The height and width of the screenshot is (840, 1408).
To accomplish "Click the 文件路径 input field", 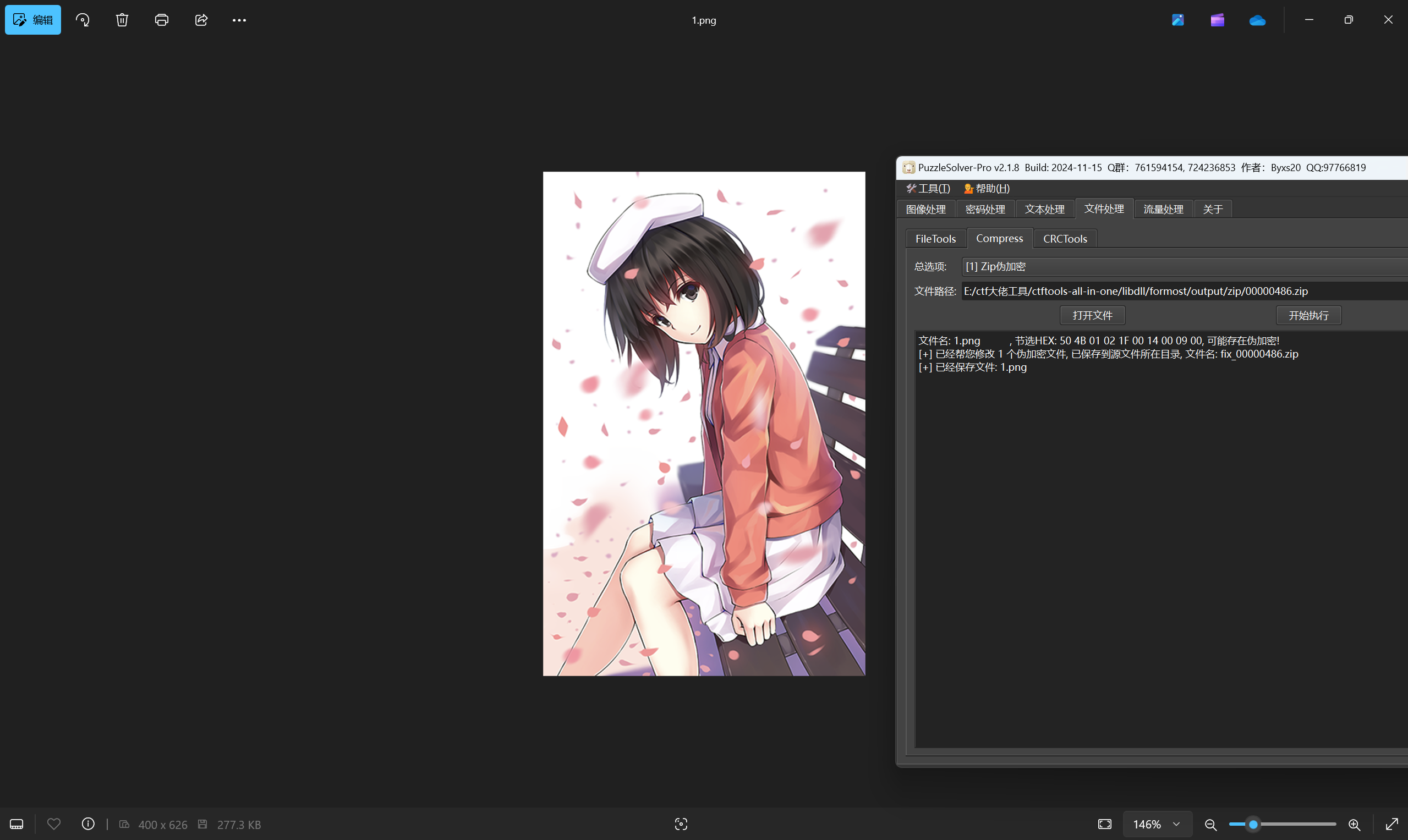I will (x=1185, y=291).
